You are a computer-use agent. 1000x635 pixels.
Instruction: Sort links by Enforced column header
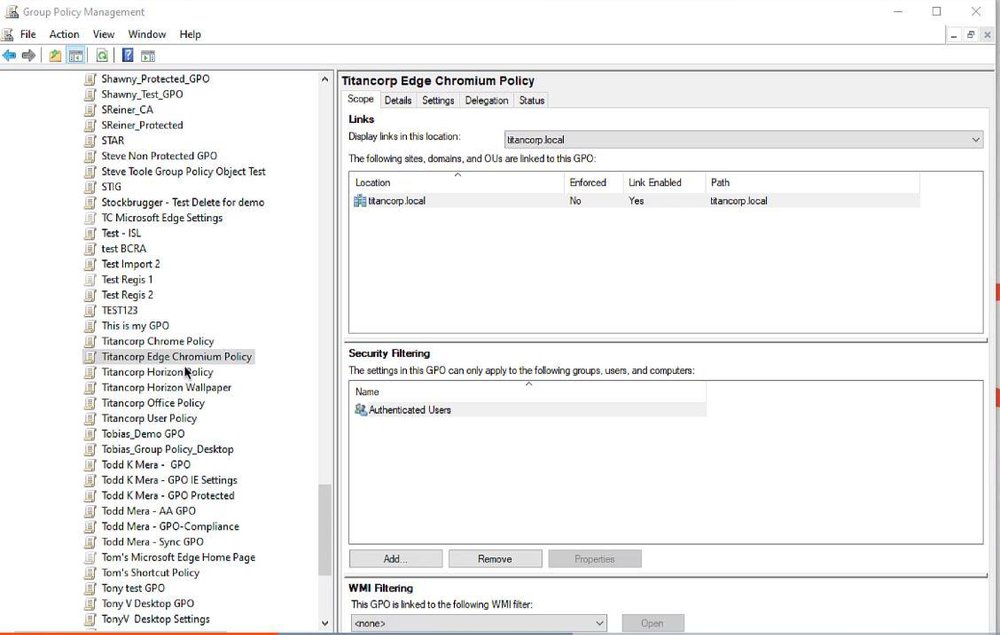(x=594, y=182)
